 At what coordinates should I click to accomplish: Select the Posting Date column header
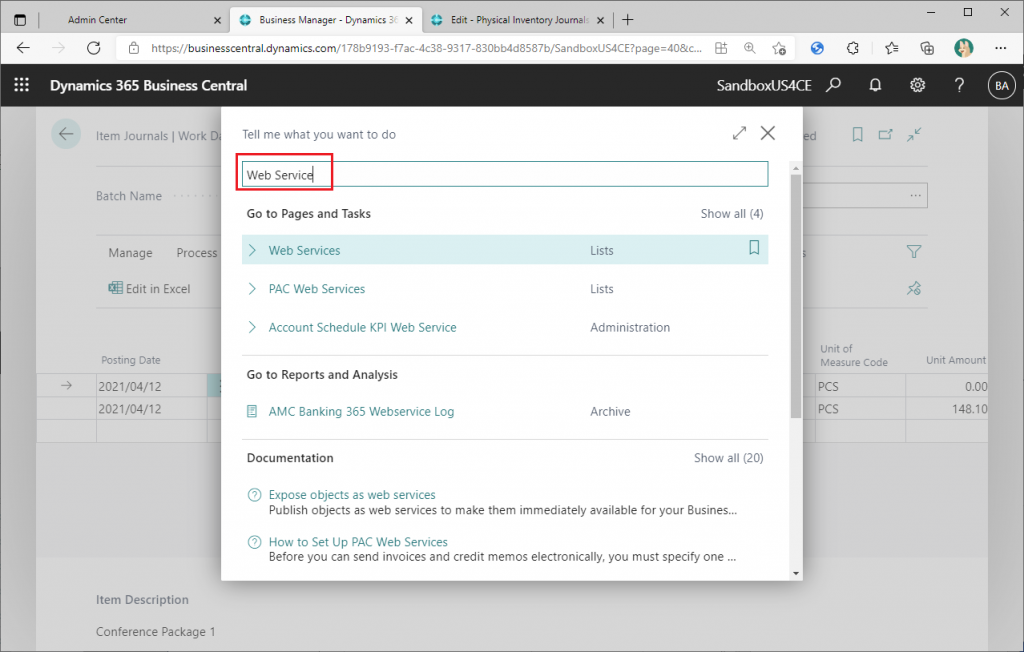click(131, 360)
